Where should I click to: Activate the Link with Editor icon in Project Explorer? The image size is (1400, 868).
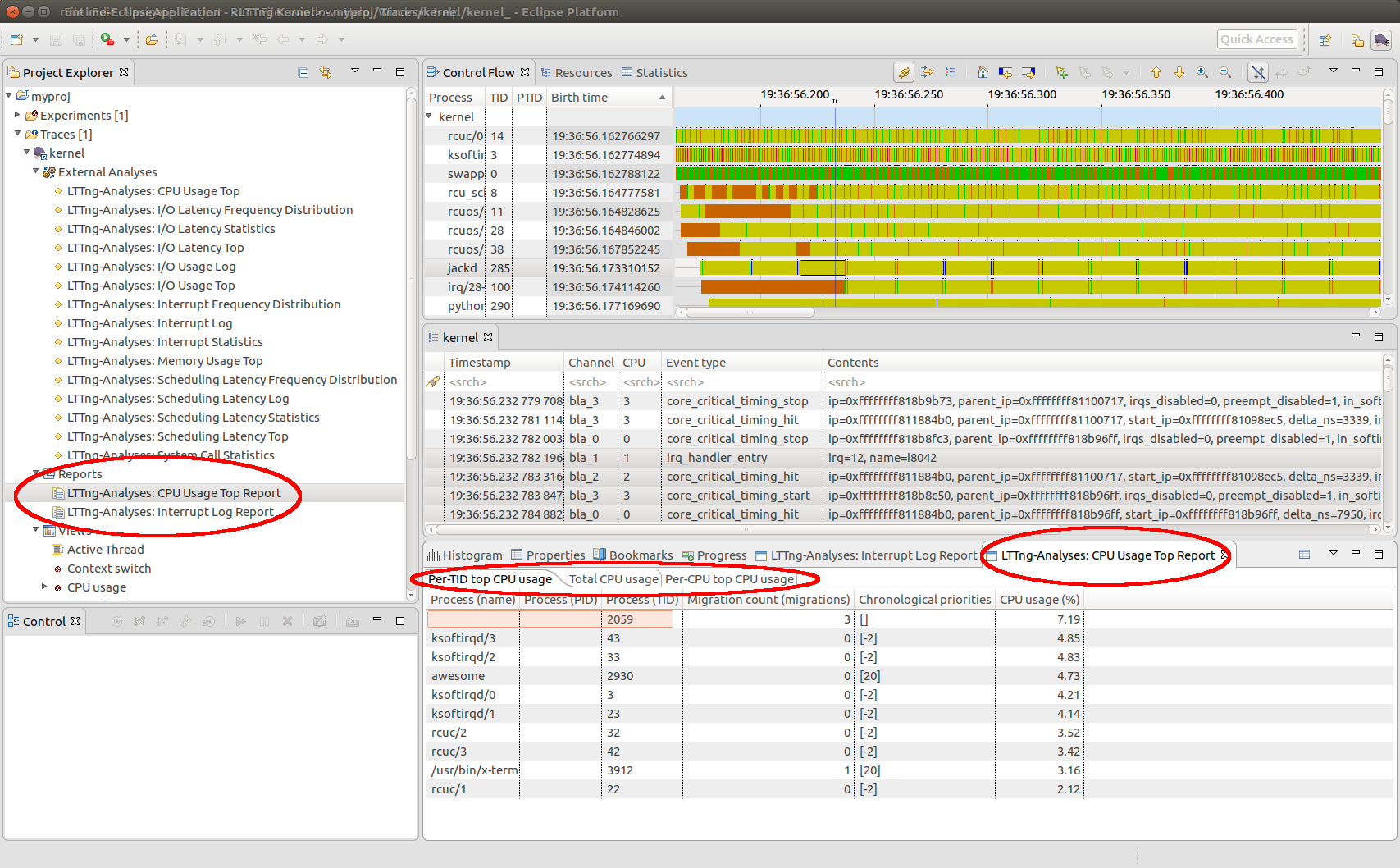326,72
